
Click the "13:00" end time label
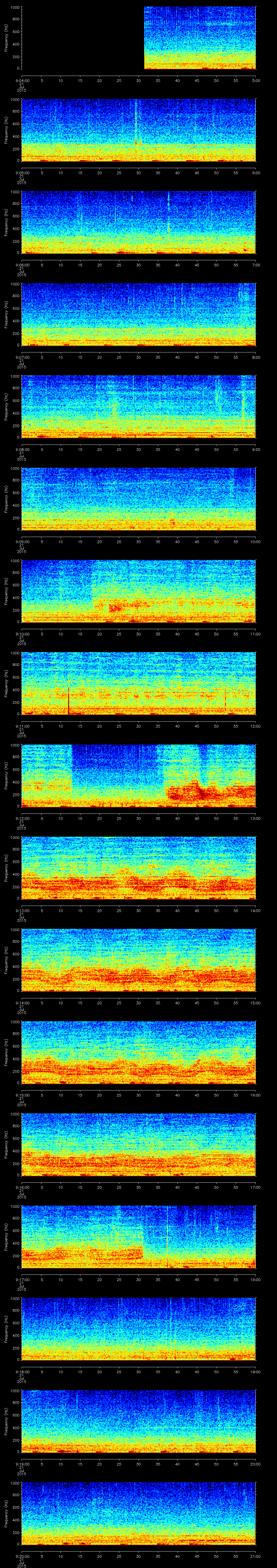pos(255,818)
